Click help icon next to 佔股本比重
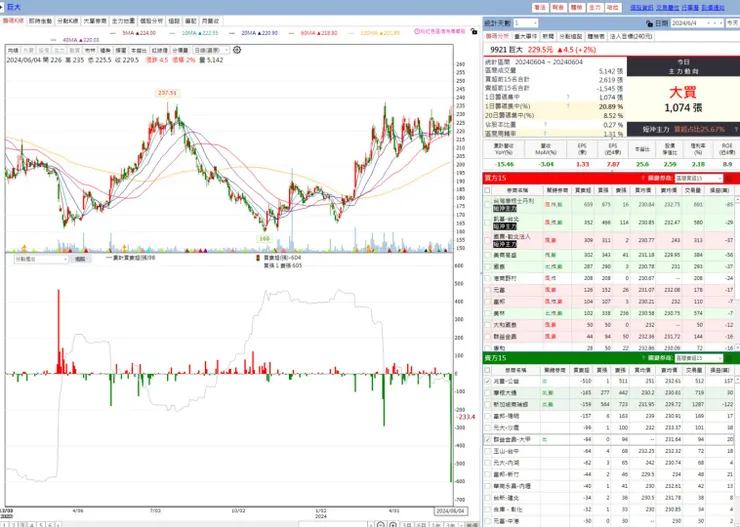Image resolution: width=740 pixels, height=527 pixels. point(545,125)
